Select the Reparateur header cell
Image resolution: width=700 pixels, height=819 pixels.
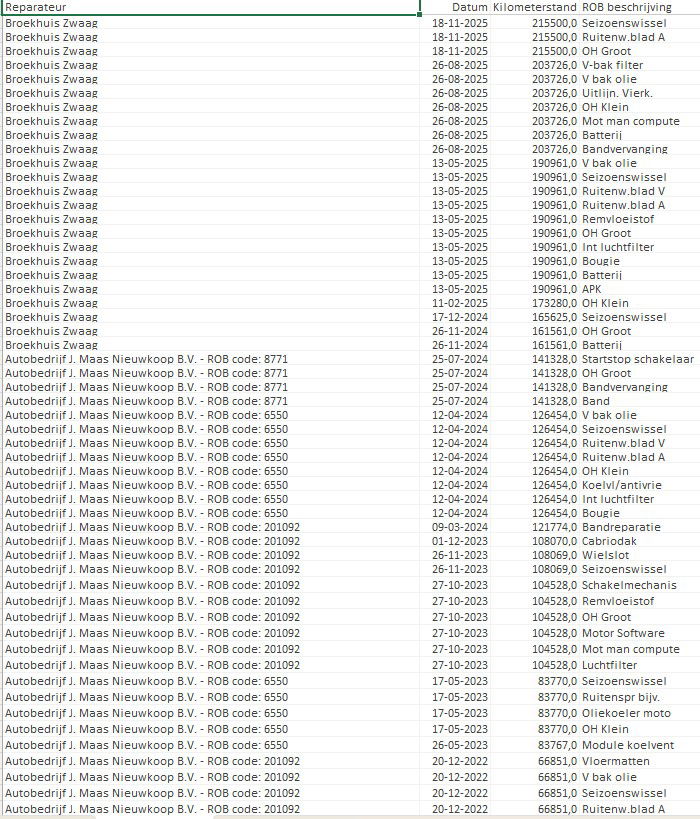210,7
